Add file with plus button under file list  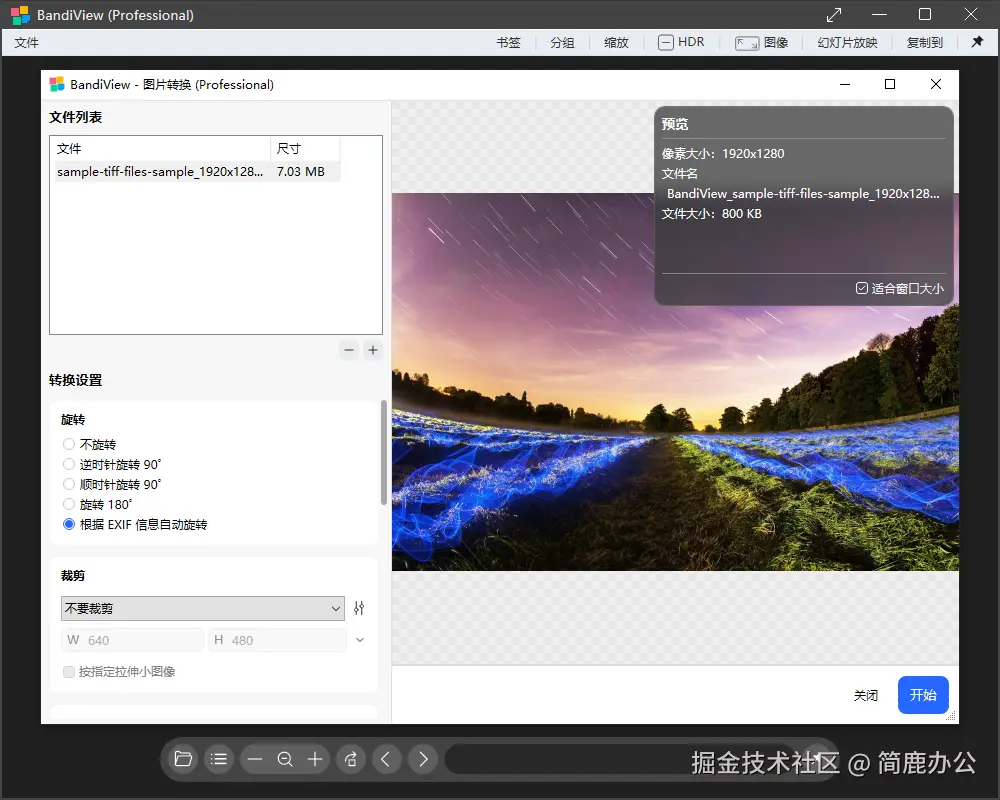[x=373, y=350]
